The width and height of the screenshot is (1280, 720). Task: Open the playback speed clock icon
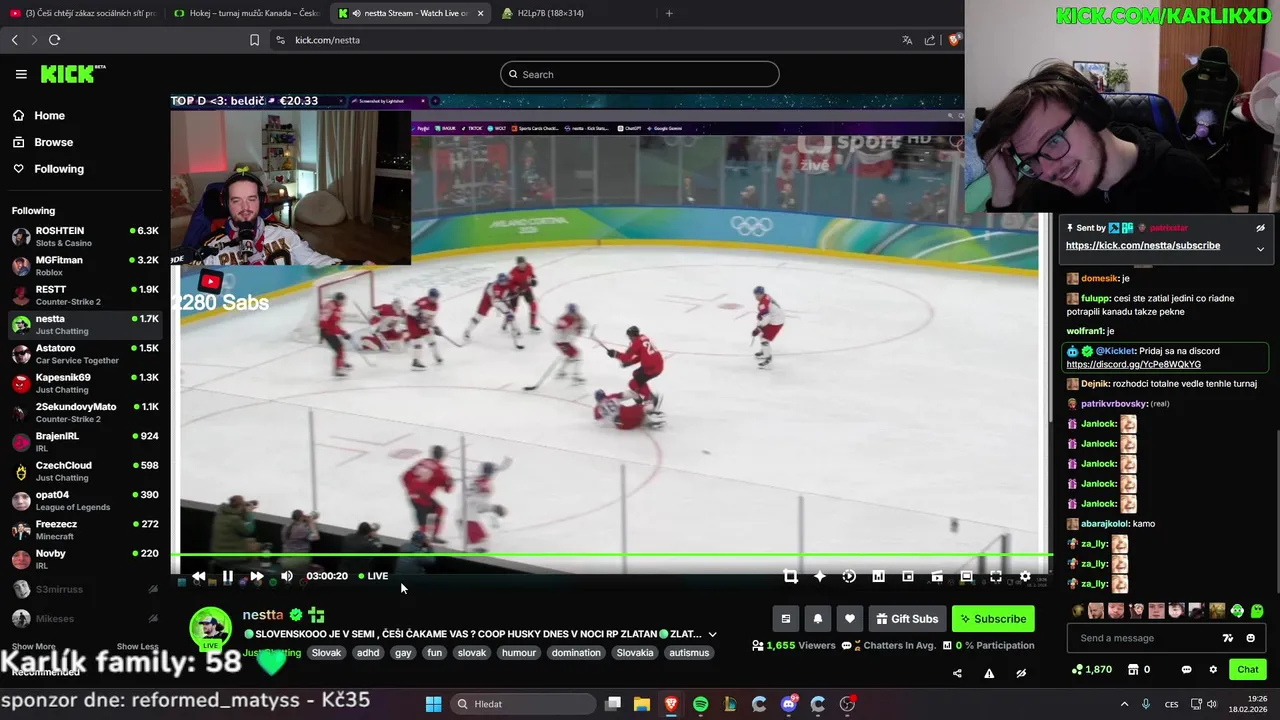click(849, 576)
